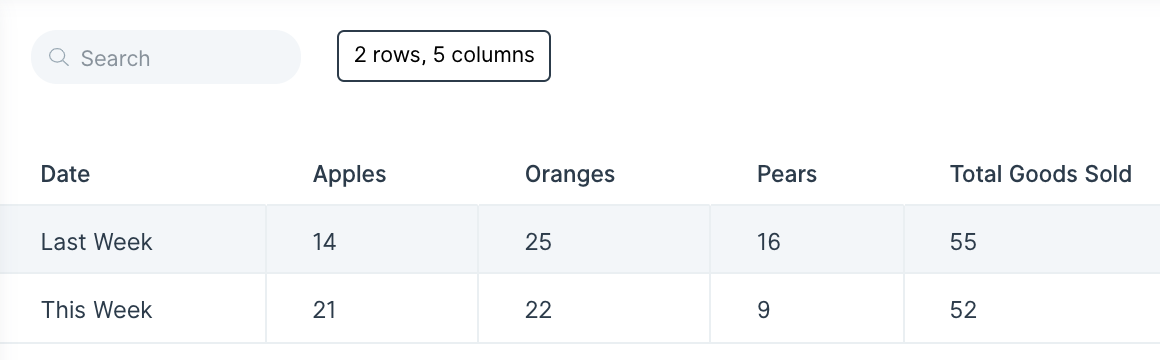Focus the Search input field
The width and height of the screenshot is (1160, 360).
click(166, 57)
